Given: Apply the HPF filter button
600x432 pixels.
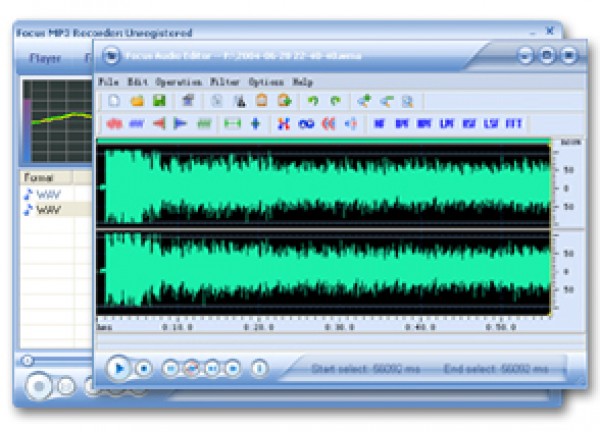Looking at the screenshot, I should tap(424, 124).
